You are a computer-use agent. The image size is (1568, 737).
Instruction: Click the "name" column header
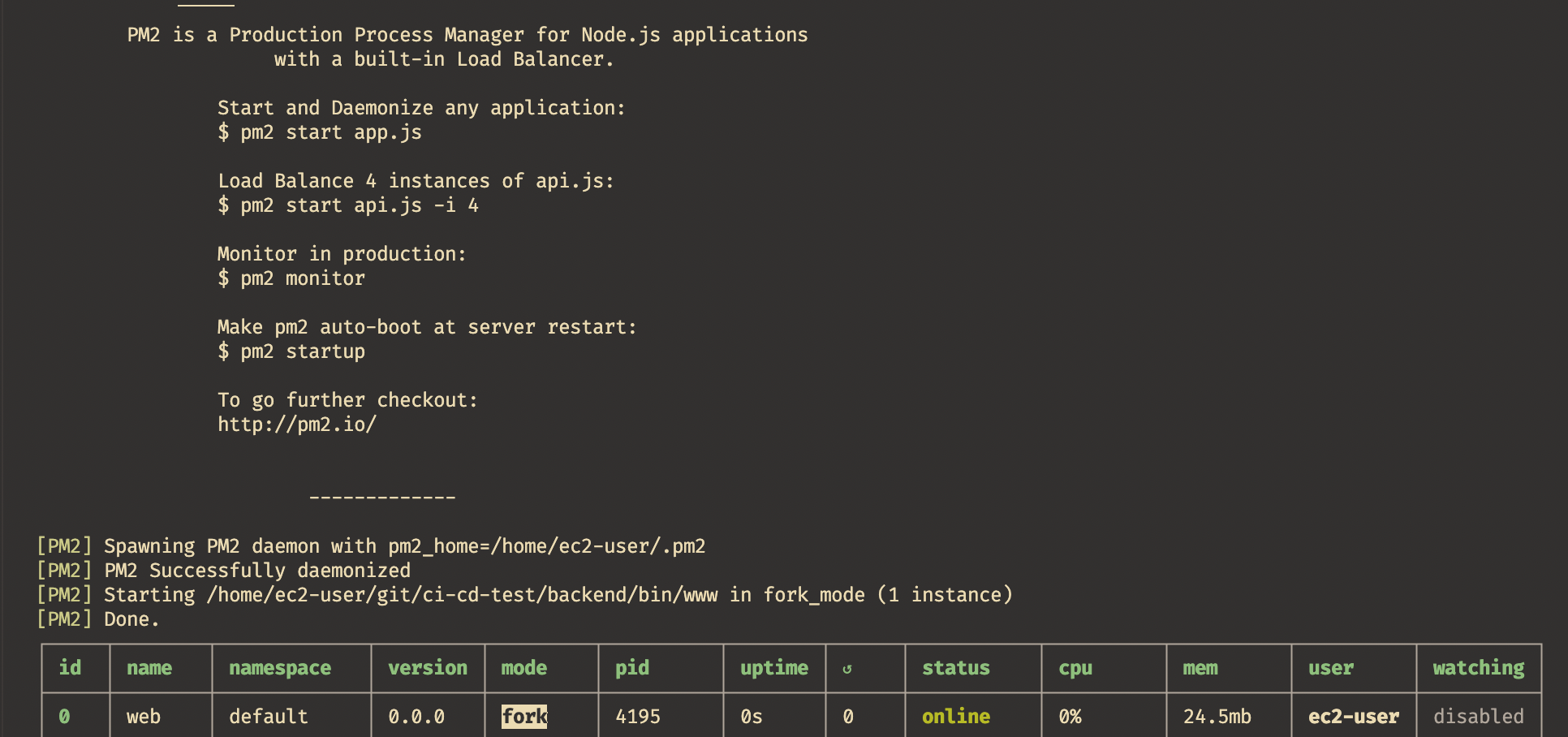149,668
